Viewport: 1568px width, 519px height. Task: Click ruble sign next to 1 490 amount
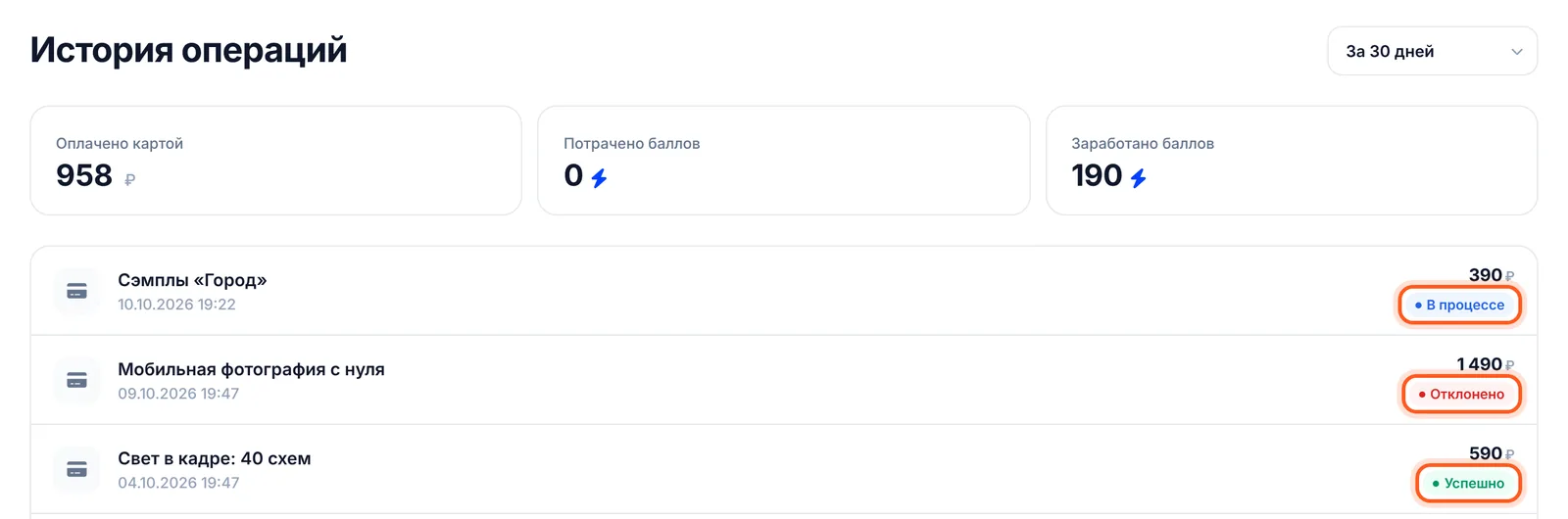click(x=1509, y=365)
